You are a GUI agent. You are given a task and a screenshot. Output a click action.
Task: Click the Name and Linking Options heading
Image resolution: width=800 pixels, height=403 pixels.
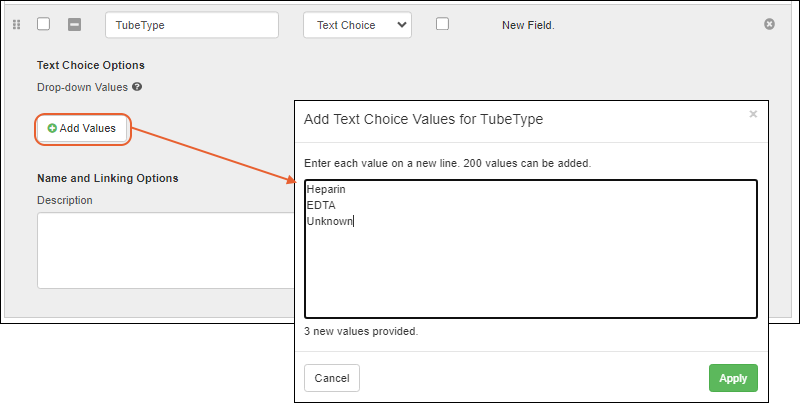pyautogui.click(x=107, y=178)
